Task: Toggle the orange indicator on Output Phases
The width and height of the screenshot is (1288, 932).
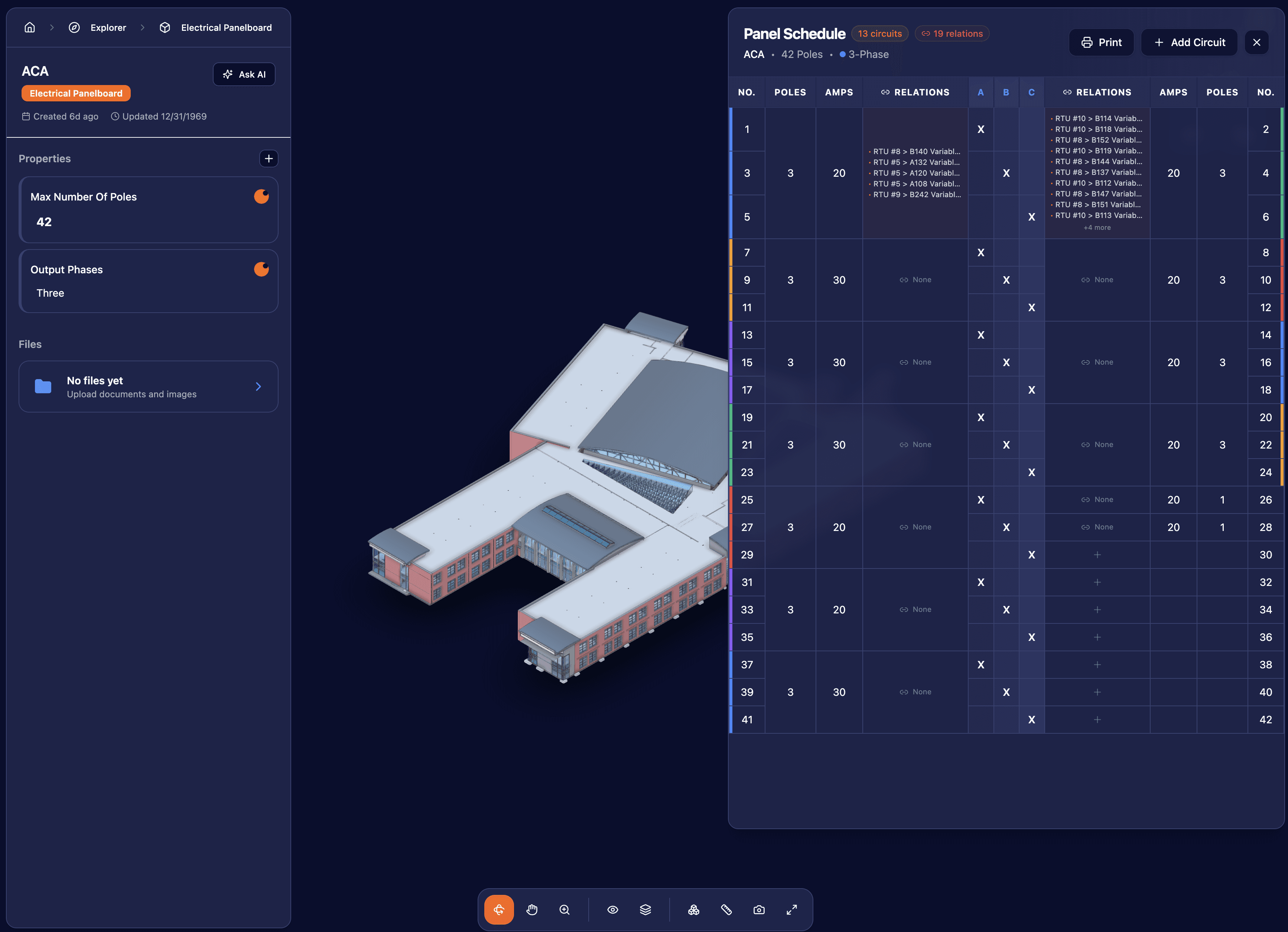Action: pyautogui.click(x=261, y=269)
